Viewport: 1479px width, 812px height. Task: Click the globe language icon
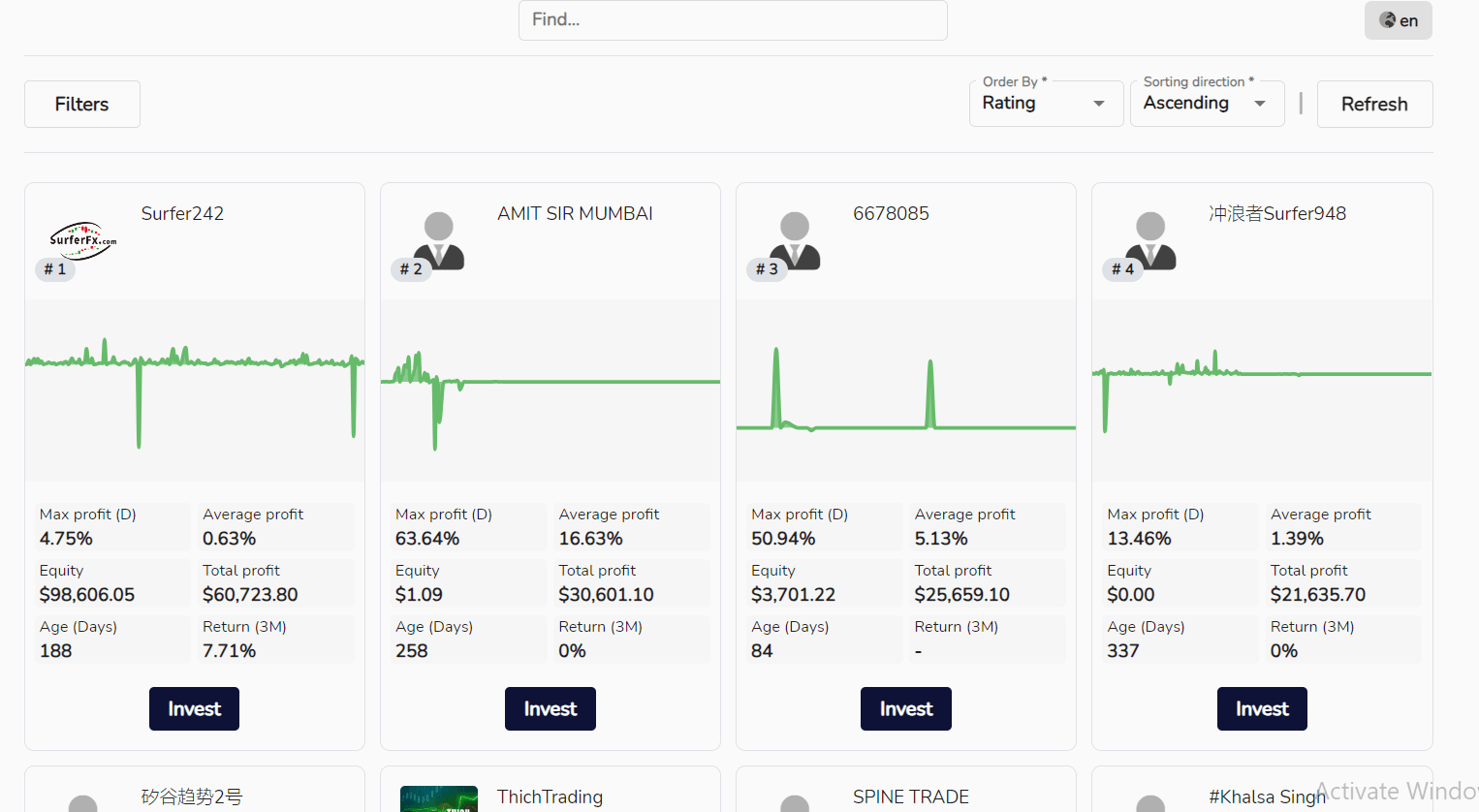click(x=1388, y=20)
